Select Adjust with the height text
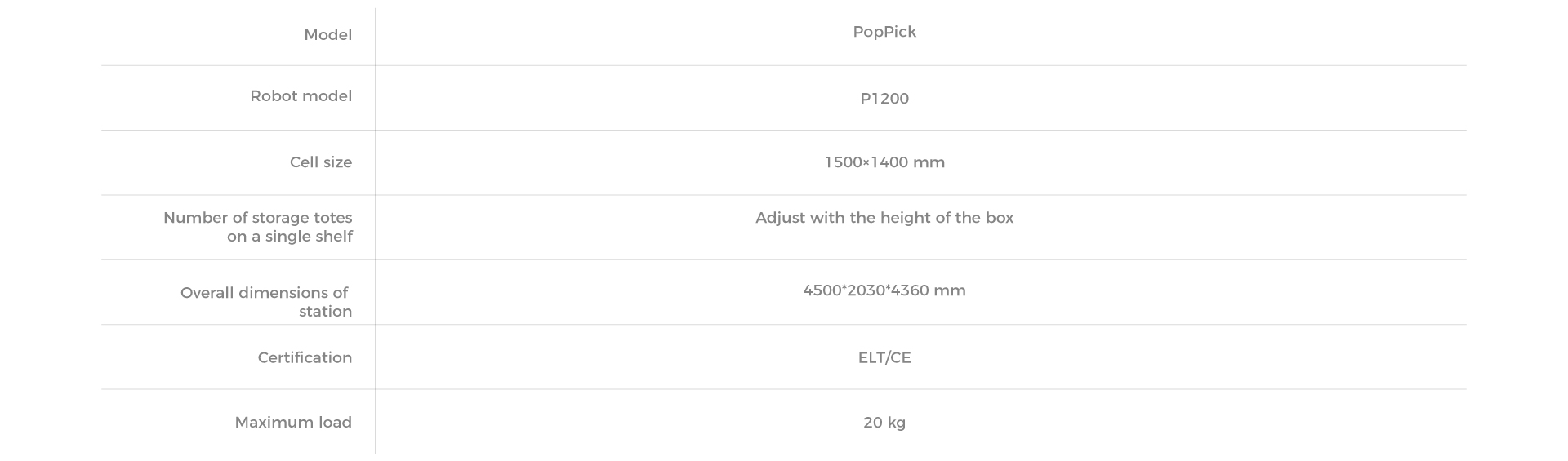Viewport: 1568px width, 461px height. 884,218
